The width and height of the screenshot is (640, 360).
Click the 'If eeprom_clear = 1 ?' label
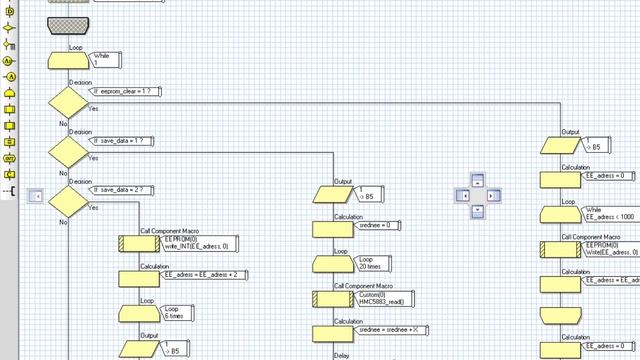point(125,91)
